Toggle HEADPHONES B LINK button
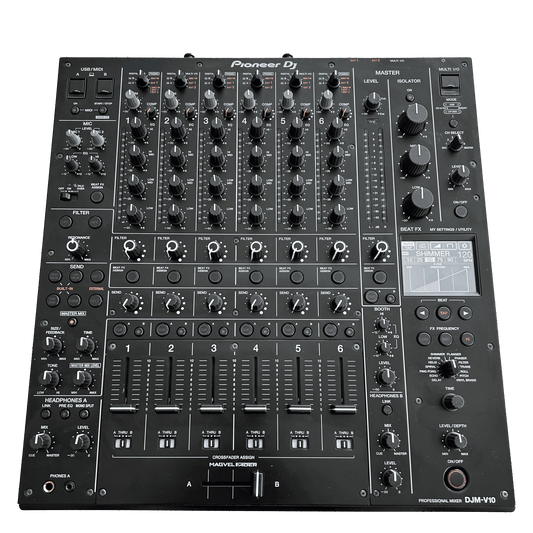The width and height of the screenshot is (533, 533). (387, 409)
